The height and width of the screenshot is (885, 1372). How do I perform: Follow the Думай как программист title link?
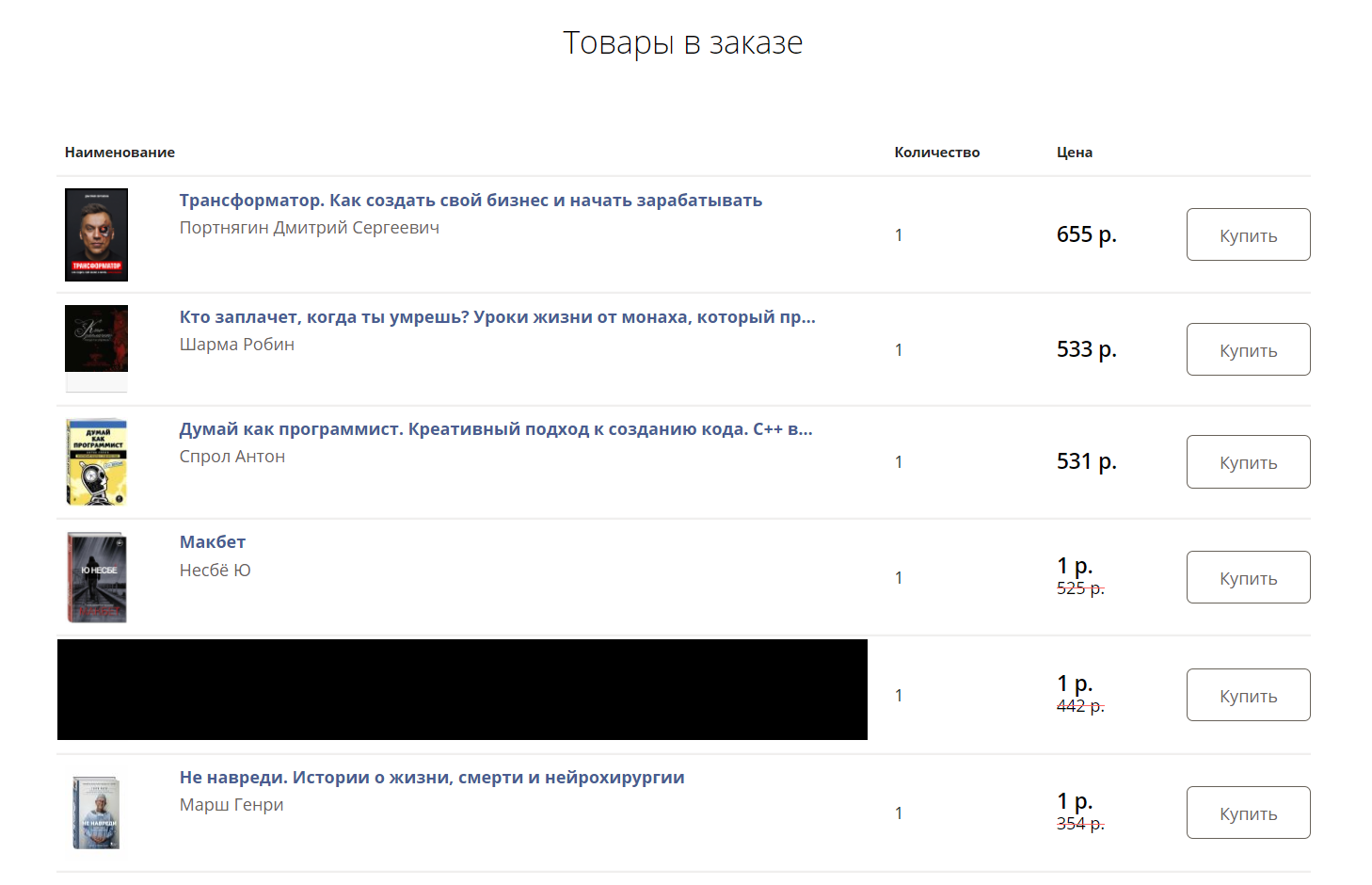click(x=495, y=429)
